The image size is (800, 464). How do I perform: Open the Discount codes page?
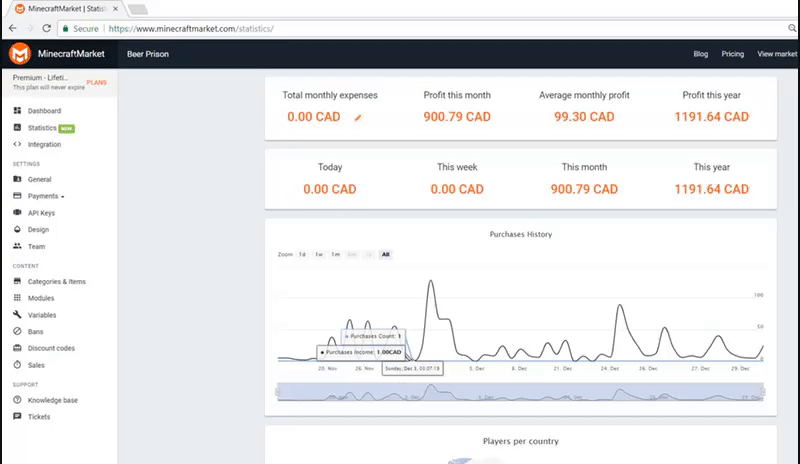51,348
